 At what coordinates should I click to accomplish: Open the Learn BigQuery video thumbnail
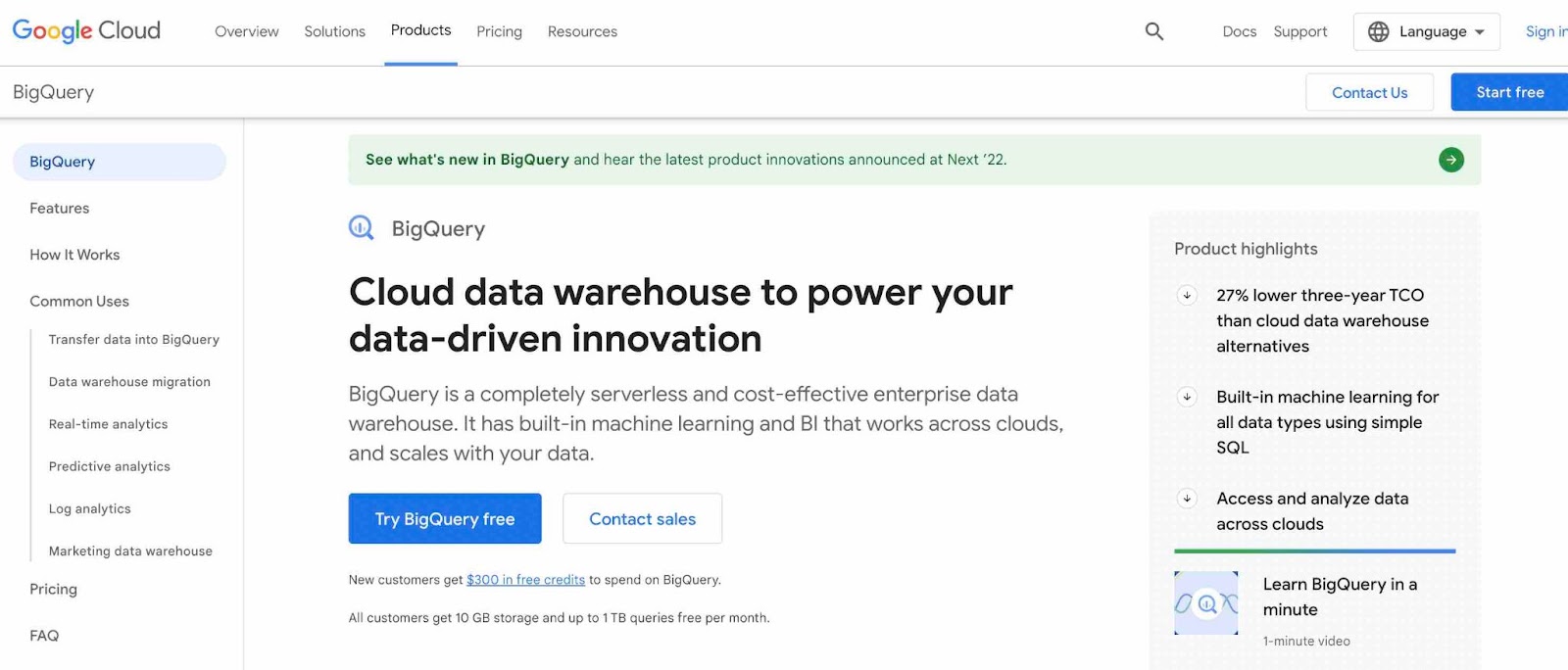pos(1206,603)
